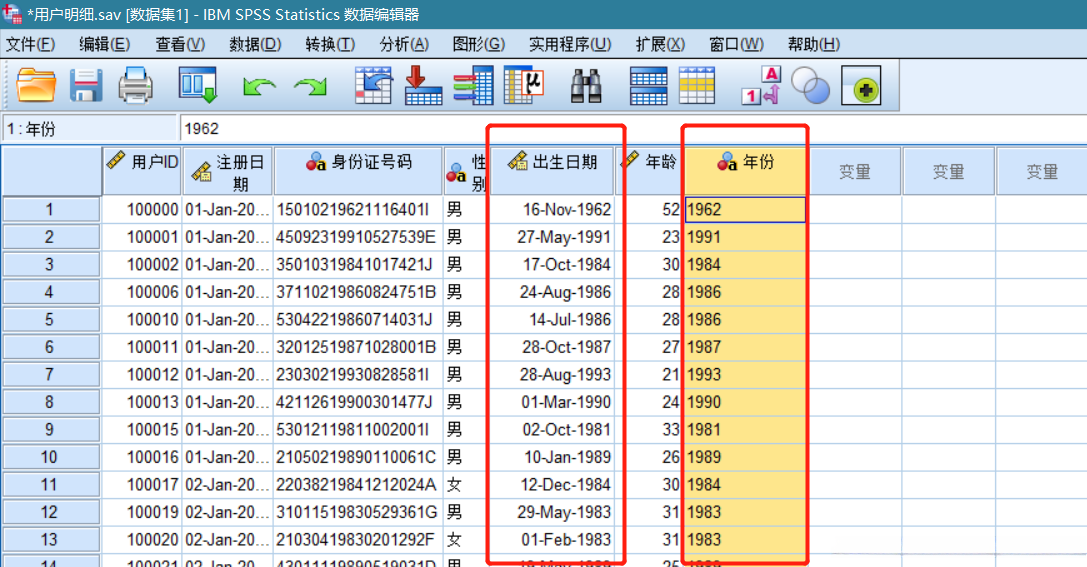Open the 实用程序(U) menu
Viewport: 1087px width, 567px height.
pyautogui.click(x=570, y=44)
